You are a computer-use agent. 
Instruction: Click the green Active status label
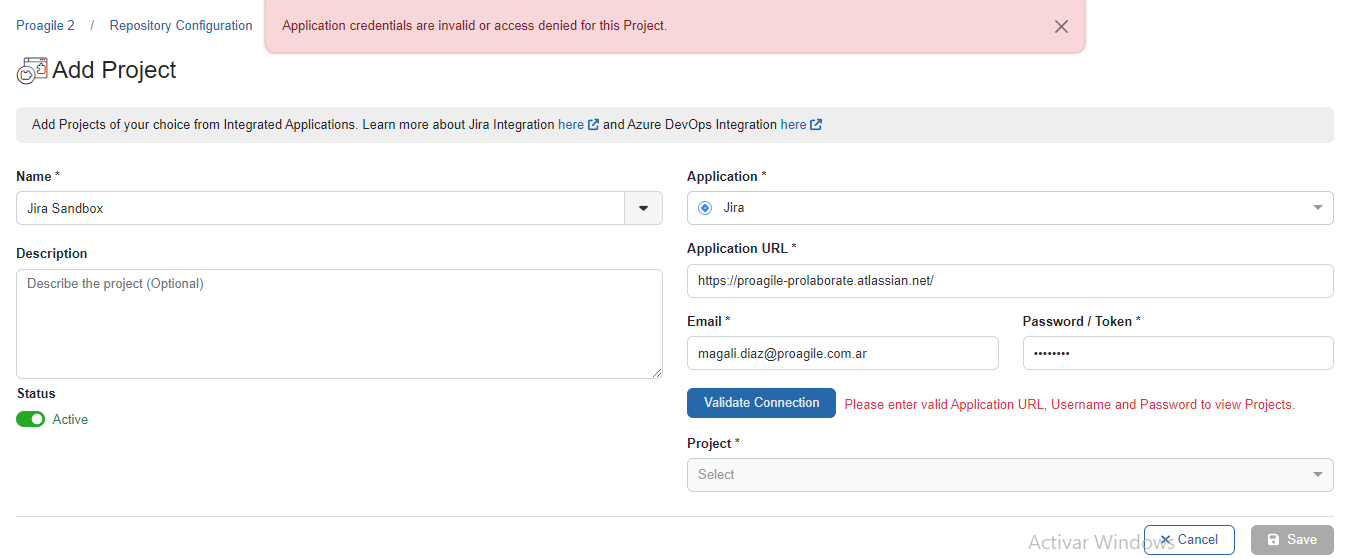pyautogui.click(x=70, y=420)
